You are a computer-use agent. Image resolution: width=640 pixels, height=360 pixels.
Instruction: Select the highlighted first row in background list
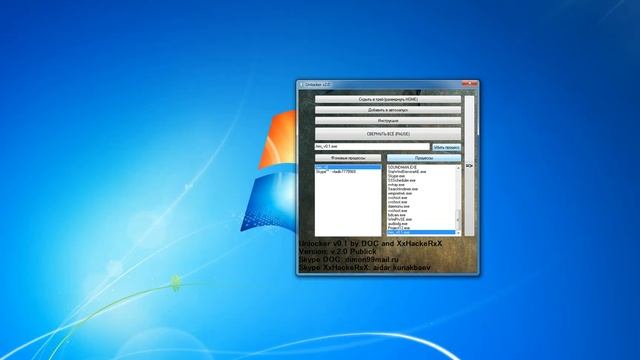[348, 167]
